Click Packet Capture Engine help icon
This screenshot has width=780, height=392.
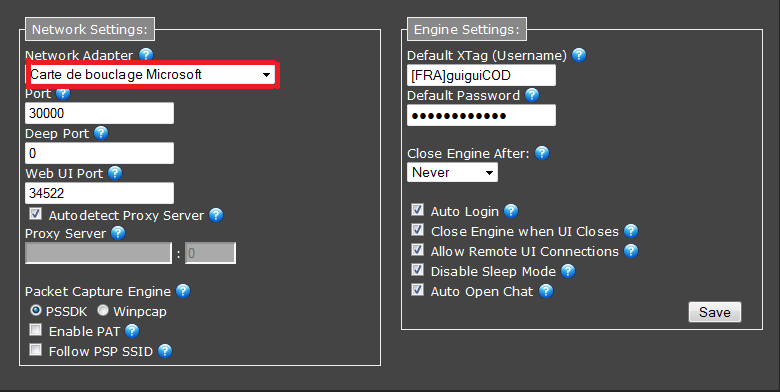pyautogui.click(x=183, y=291)
